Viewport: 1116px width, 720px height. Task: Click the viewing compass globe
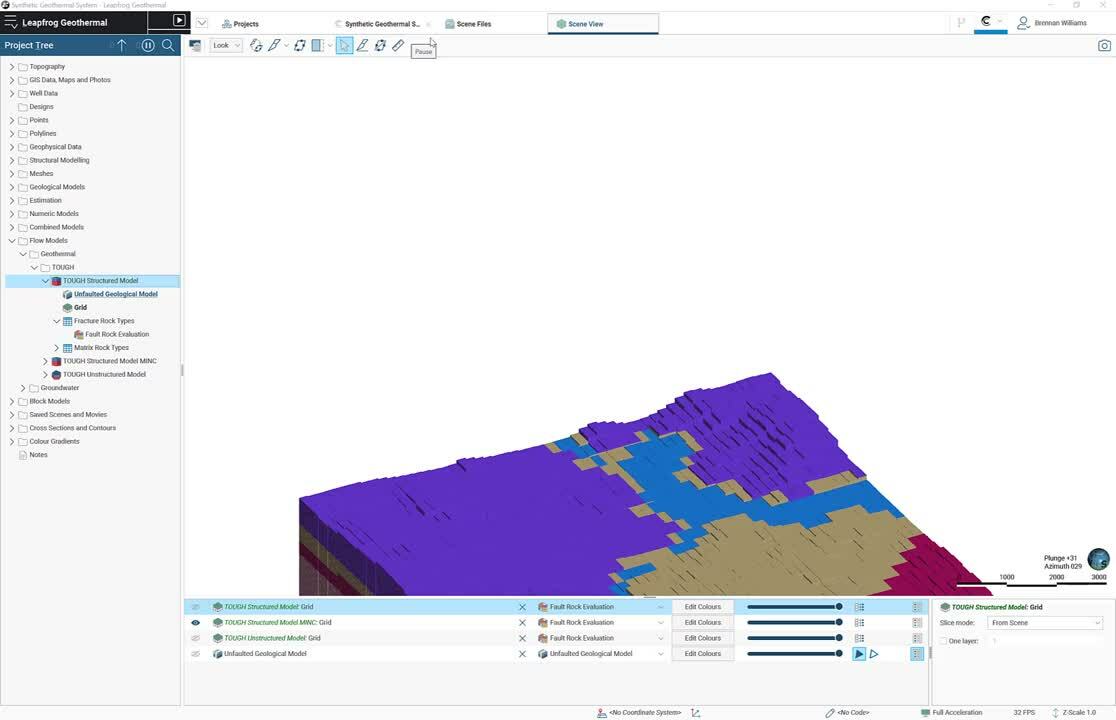tap(1098, 558)
